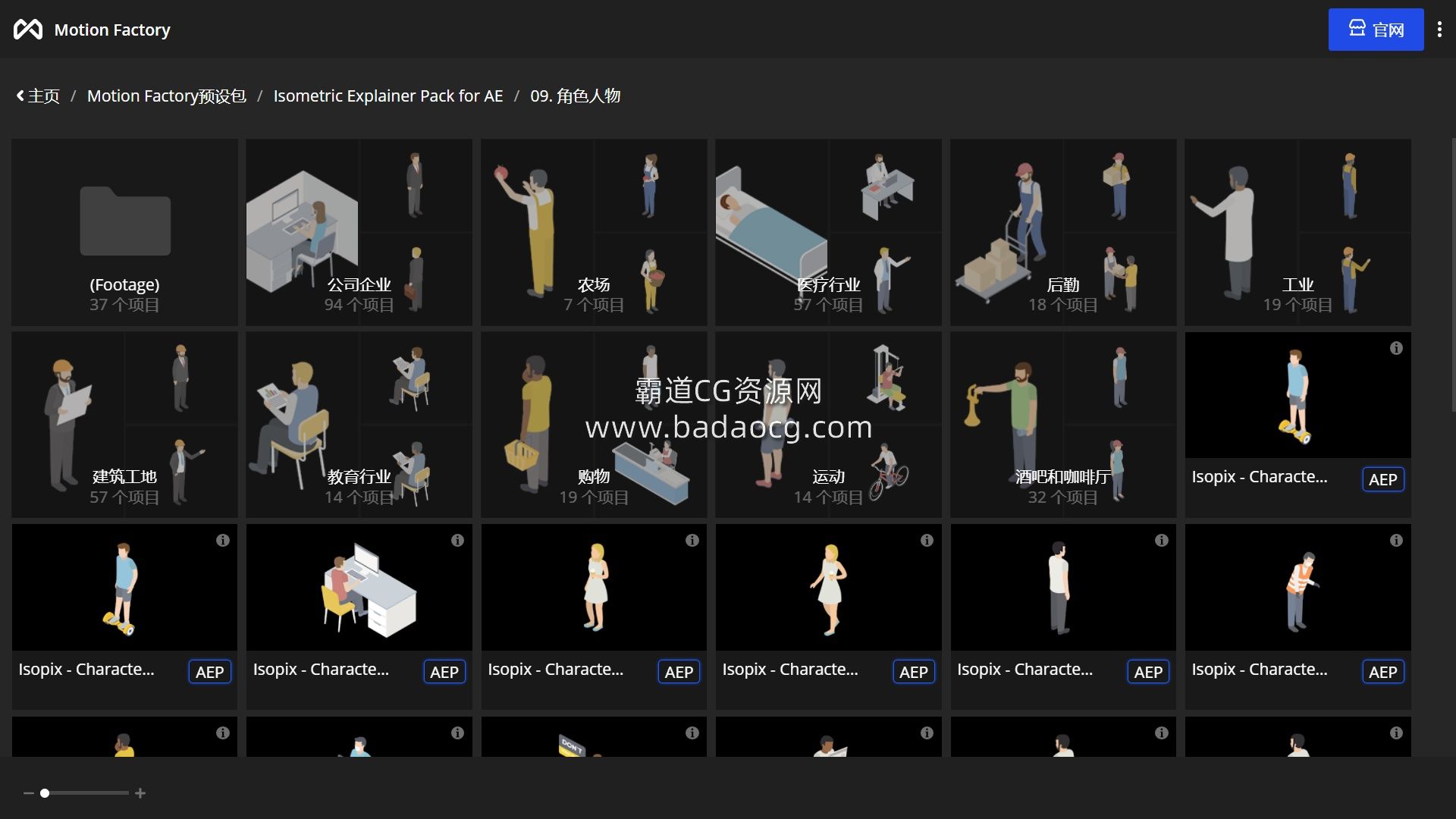Click the thumbnail size slider track
Screen dimensions: 1456x819
(85, 793)
